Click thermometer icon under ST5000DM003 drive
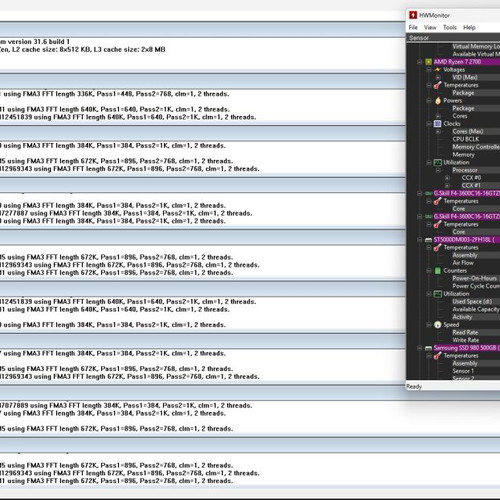Viewport: 500px width, 500px height. [x=438, y=247]
